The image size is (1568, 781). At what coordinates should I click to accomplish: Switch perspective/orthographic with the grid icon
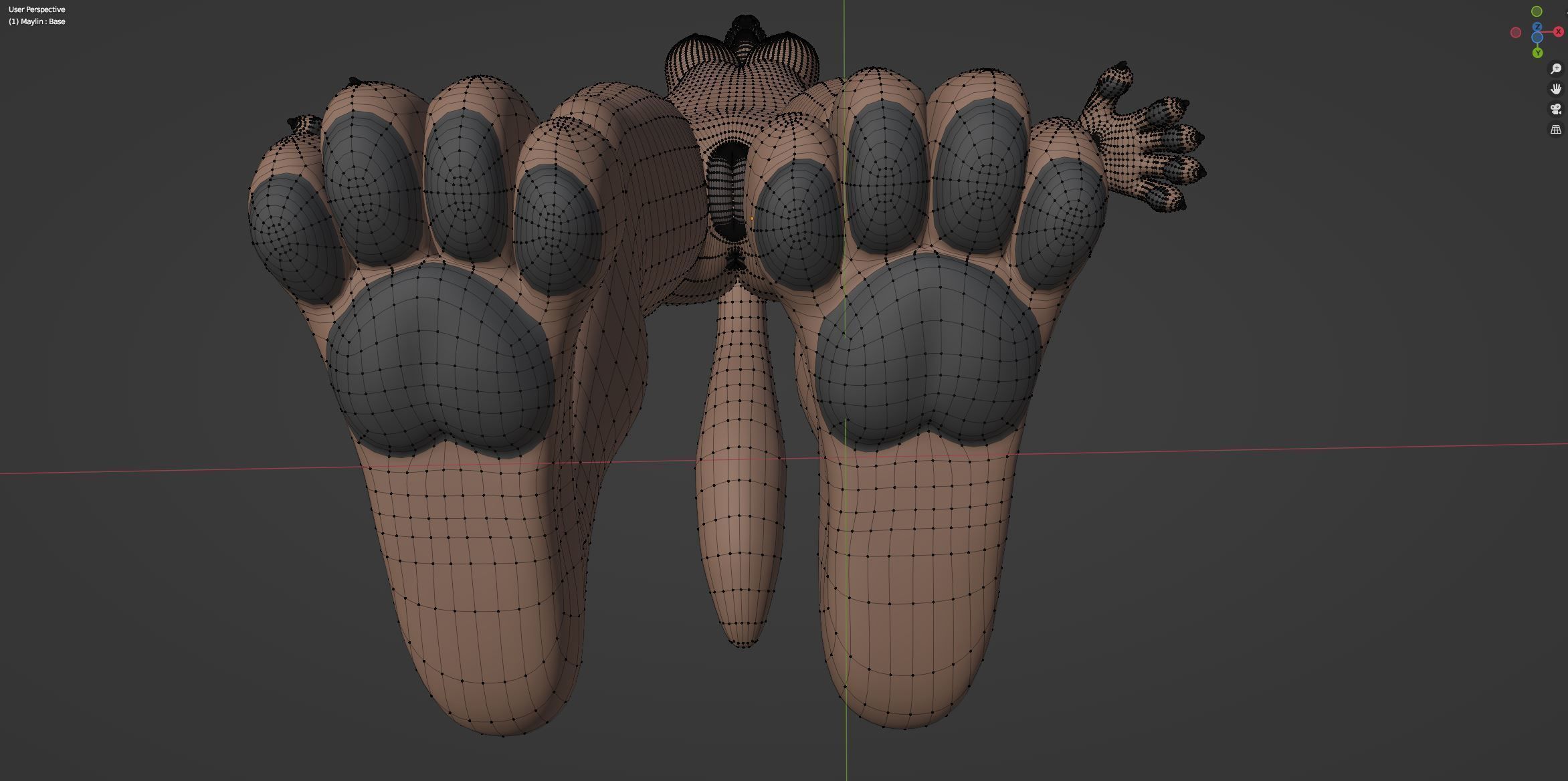[1556, 129]
